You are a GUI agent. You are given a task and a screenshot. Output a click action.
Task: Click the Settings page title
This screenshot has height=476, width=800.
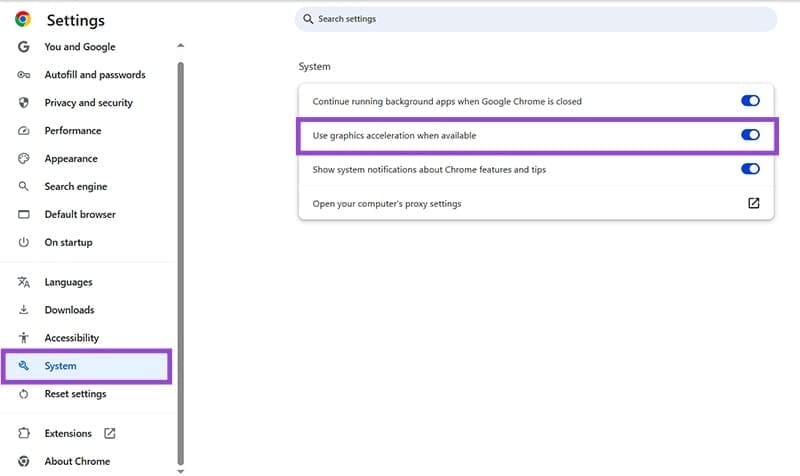click(x=76, y=20)
